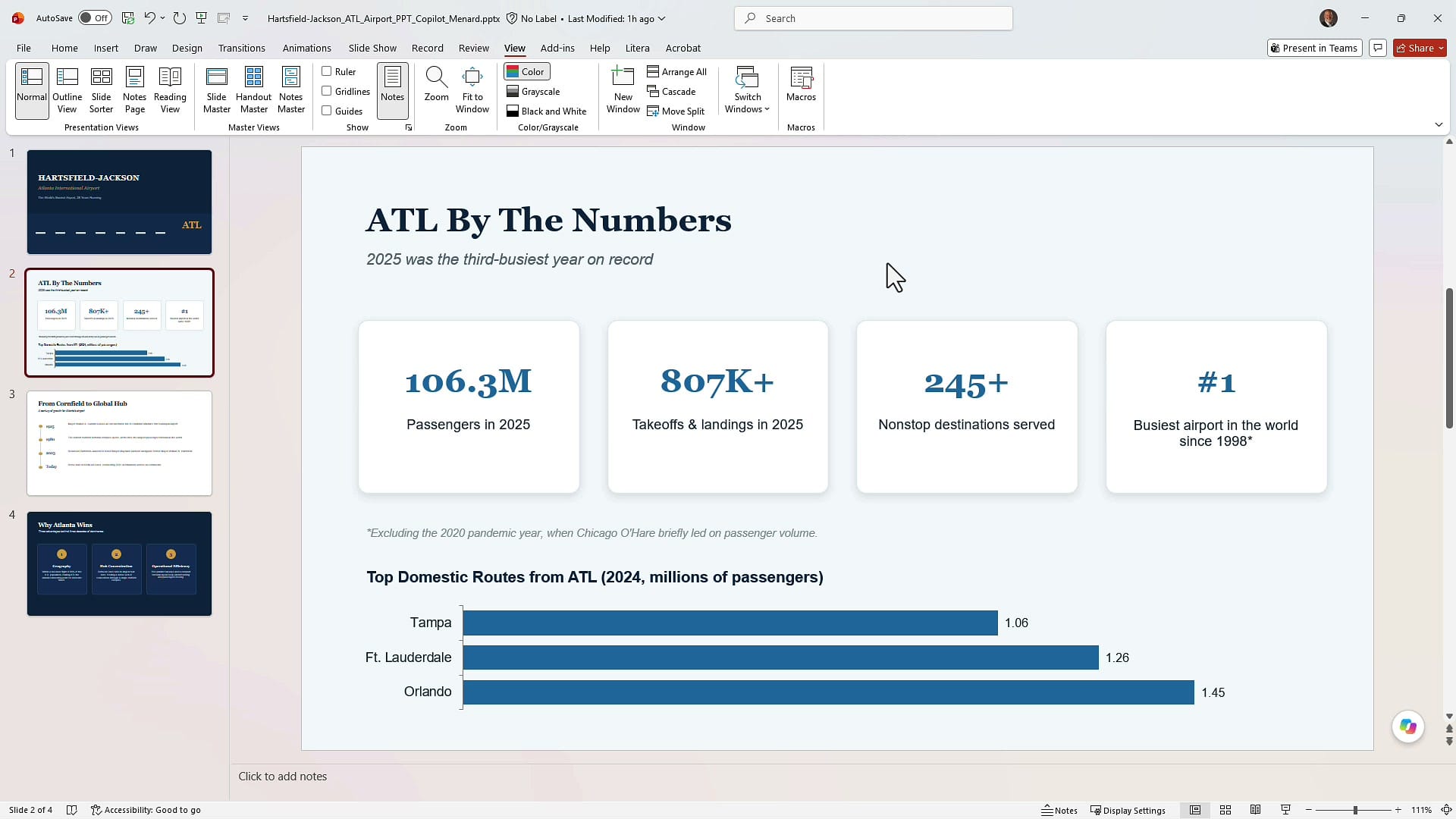Select slide 4 Why Atlanta Wins thumbnail
The image size is (1456, 819).
[x=119, y=563]
